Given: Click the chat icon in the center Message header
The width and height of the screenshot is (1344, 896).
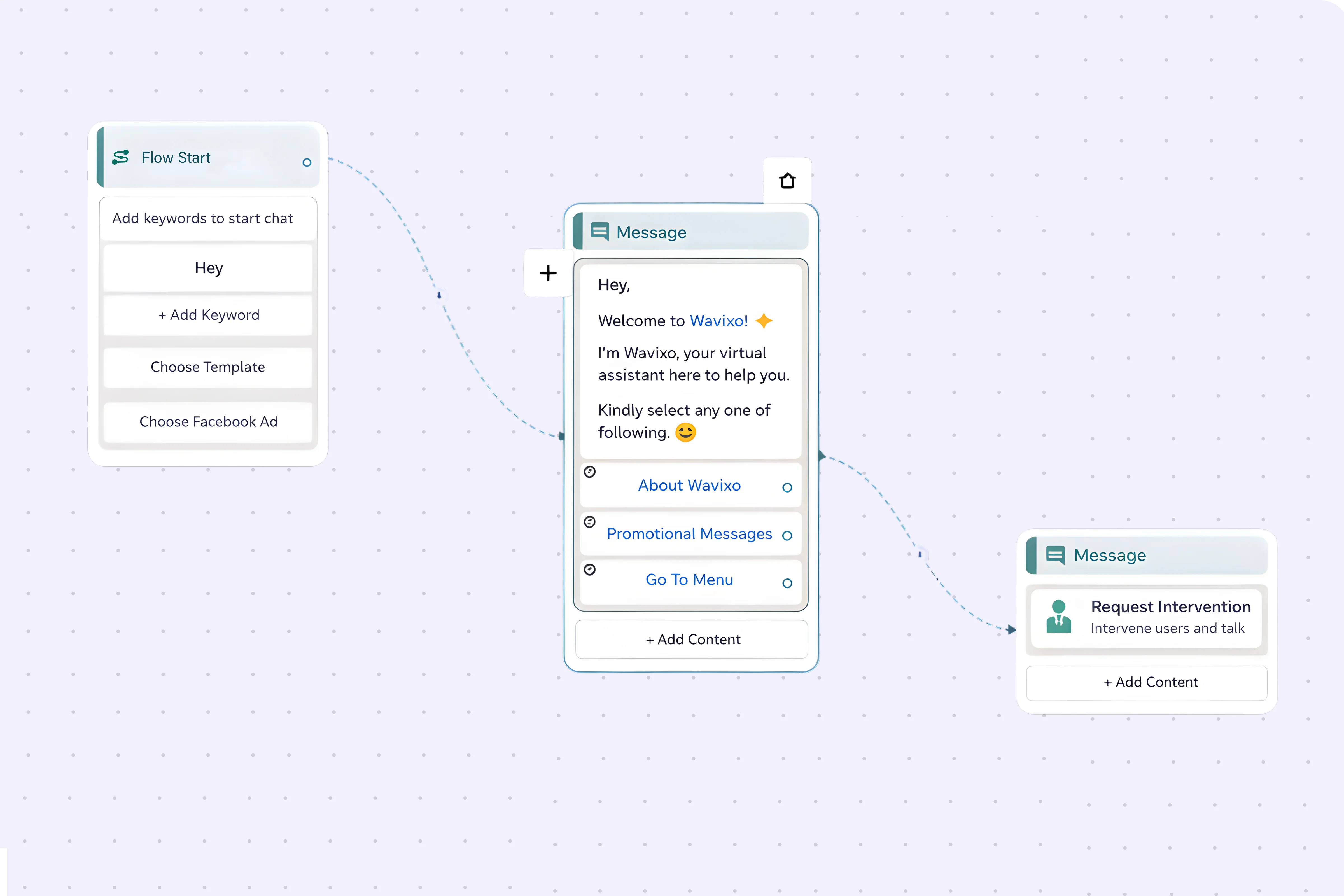Looking at the screenshot, I should (x=599, y=232).
